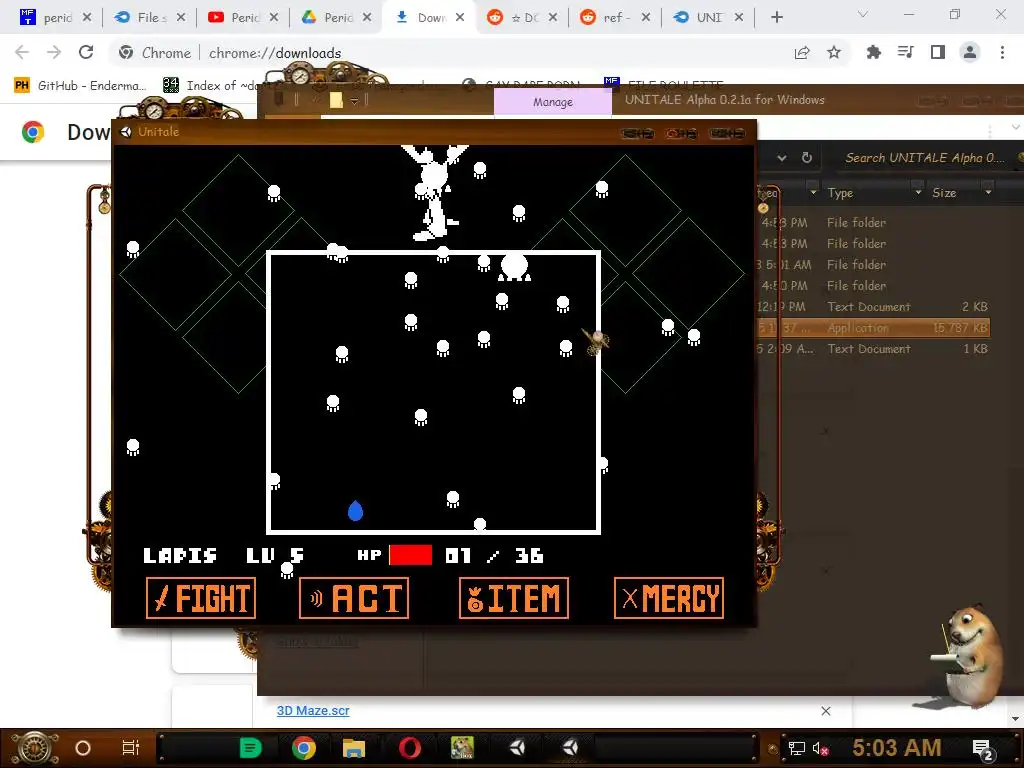
Task: Open the ITEM menu in Unitale
Action: 514,598
